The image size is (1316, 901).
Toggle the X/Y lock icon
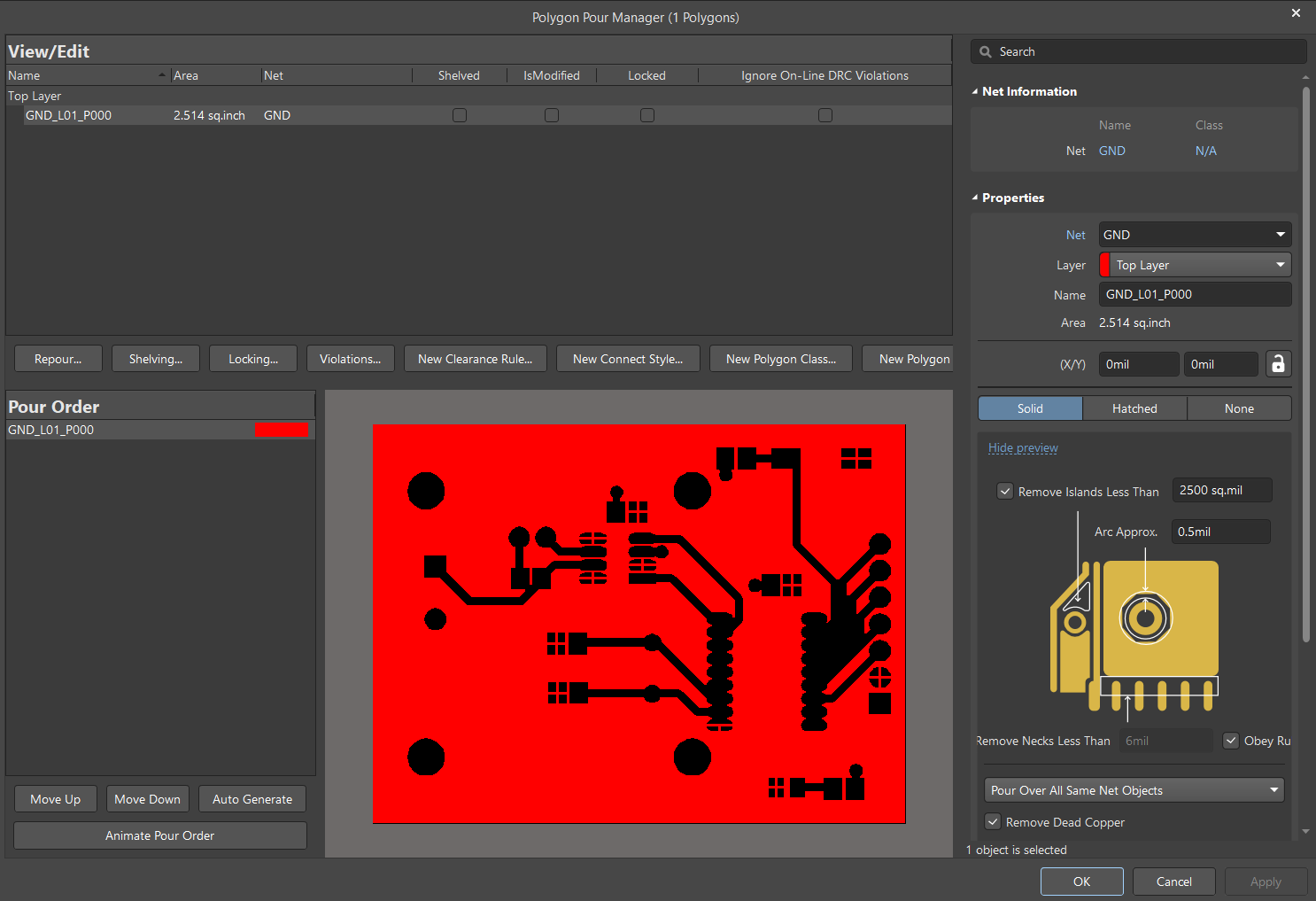click(1278, 364)
